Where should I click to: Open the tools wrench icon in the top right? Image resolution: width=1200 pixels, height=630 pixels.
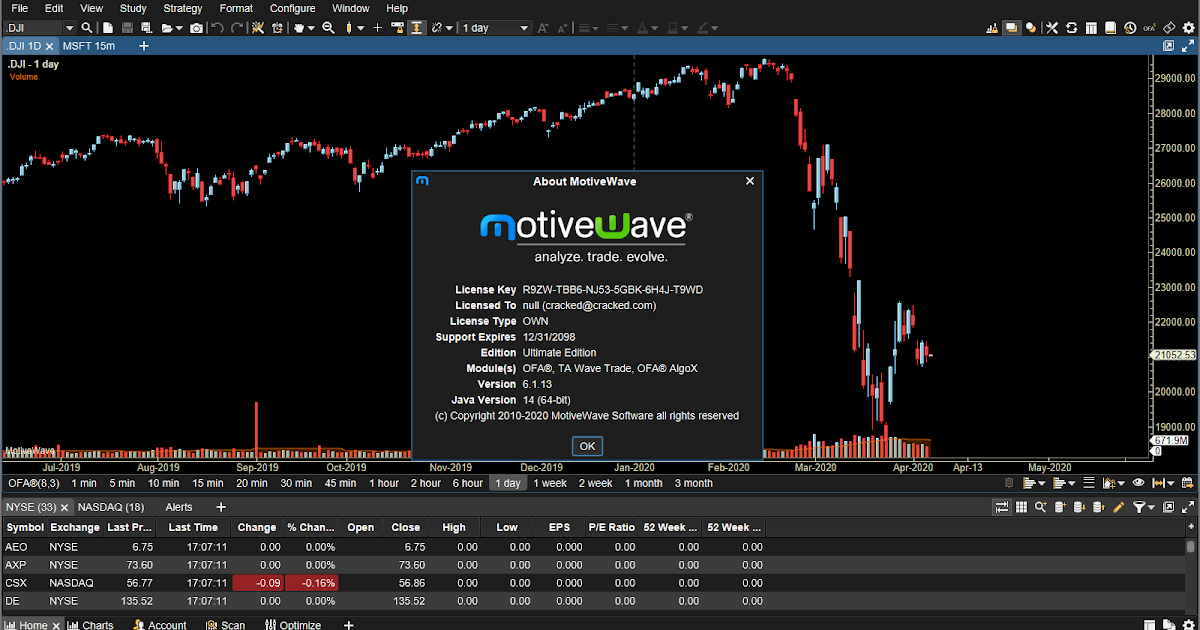1052,27
